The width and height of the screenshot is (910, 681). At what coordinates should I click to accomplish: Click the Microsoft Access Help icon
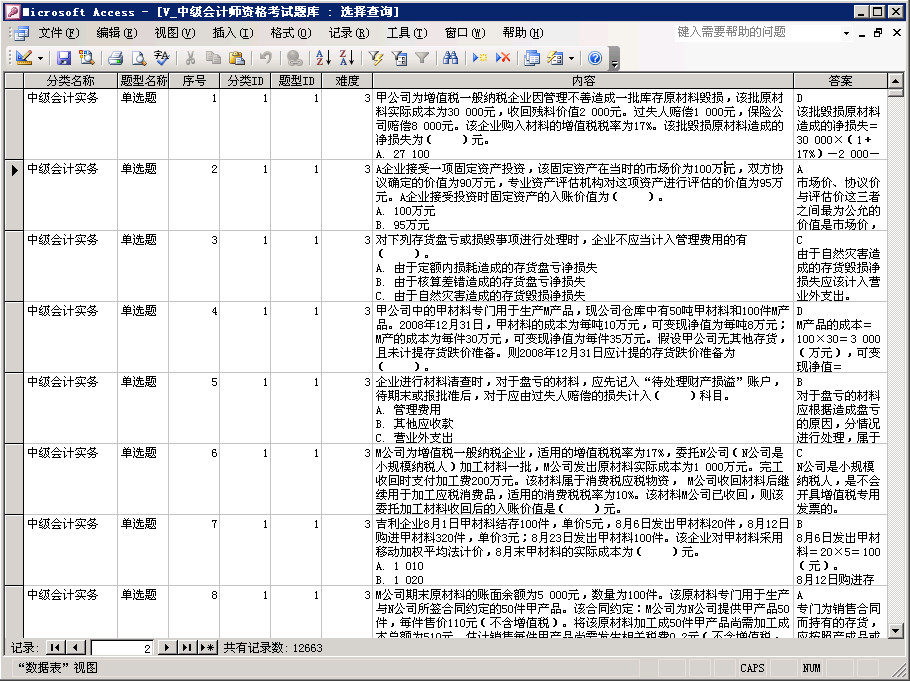click(x=595, y=57)
